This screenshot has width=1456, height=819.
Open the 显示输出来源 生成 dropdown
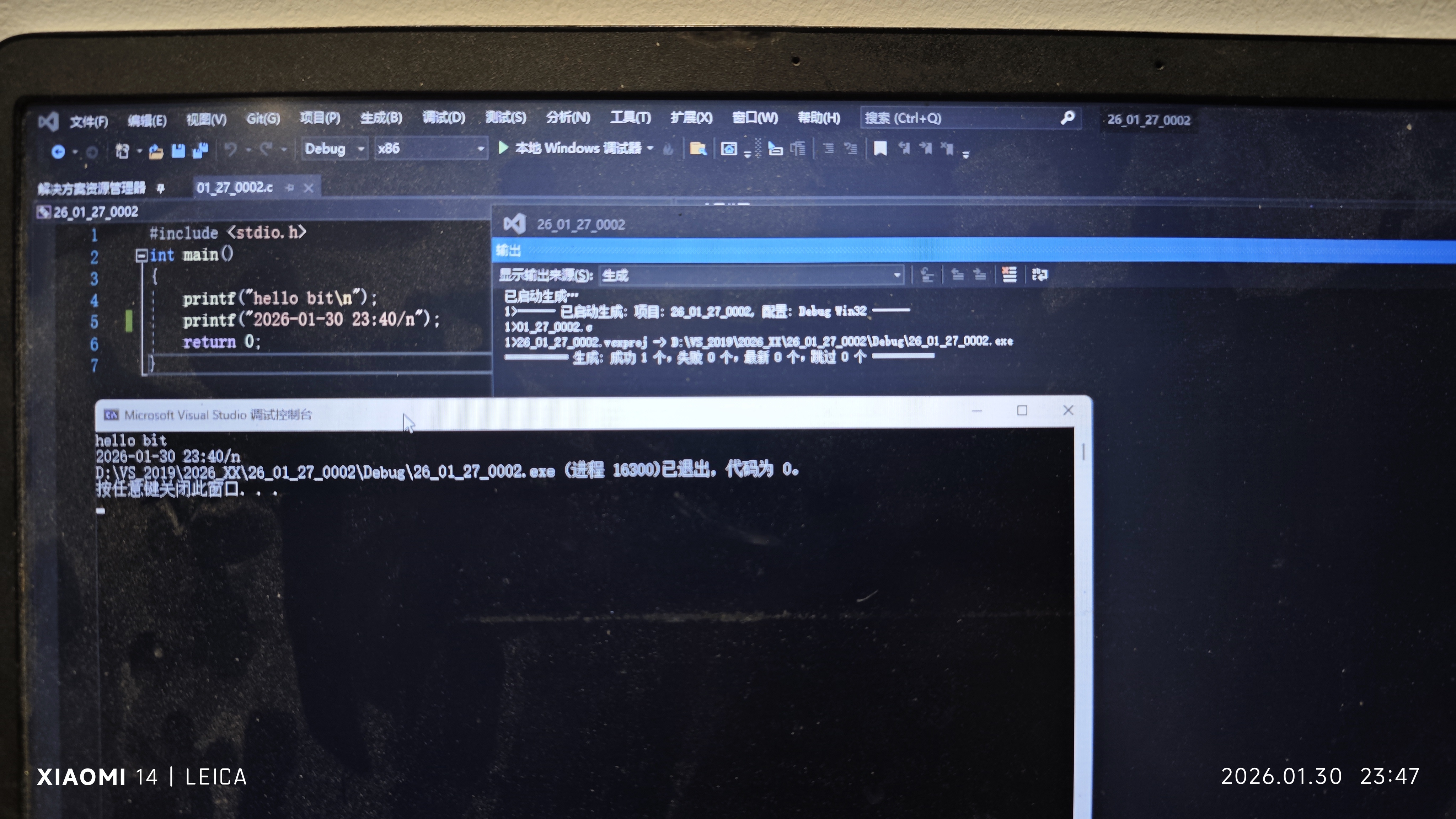896,275
